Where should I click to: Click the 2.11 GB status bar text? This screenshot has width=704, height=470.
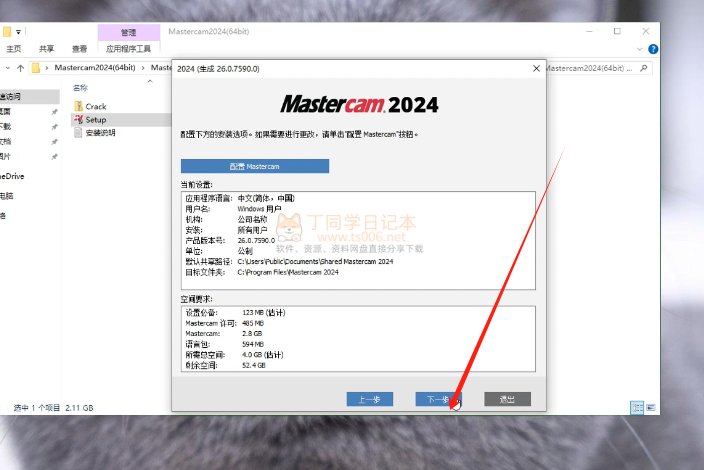click(x=79, y=408)
